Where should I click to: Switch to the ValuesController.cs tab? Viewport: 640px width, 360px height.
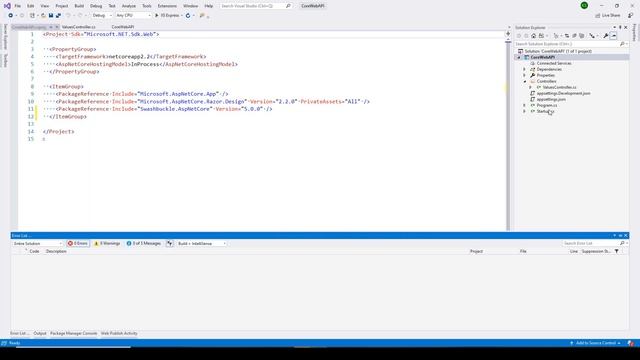(x=79, y=27)
